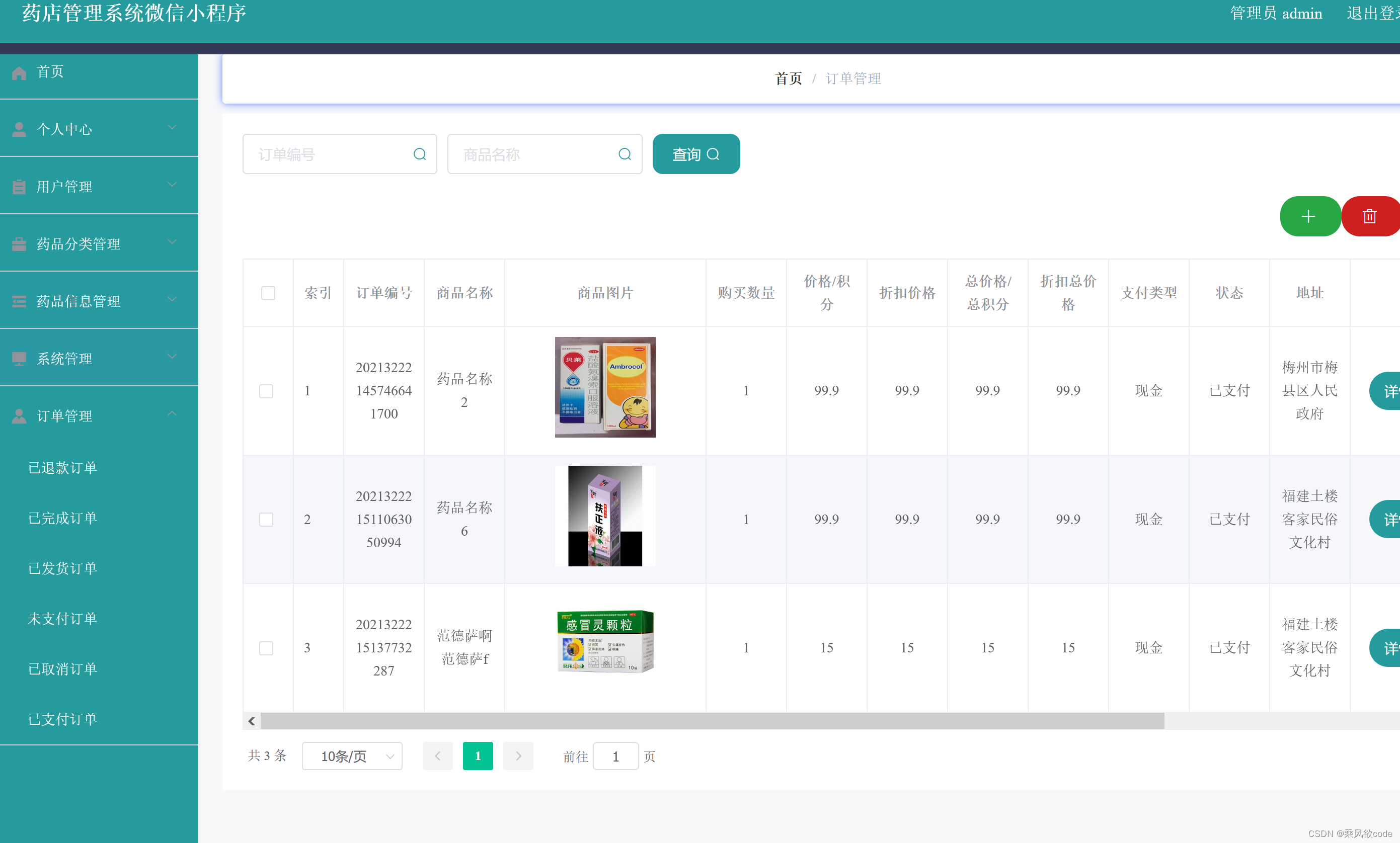Click the red trash delete button
Image resolution: width=1400 pixels, height=843 pixels.
tap(1370, 216)
